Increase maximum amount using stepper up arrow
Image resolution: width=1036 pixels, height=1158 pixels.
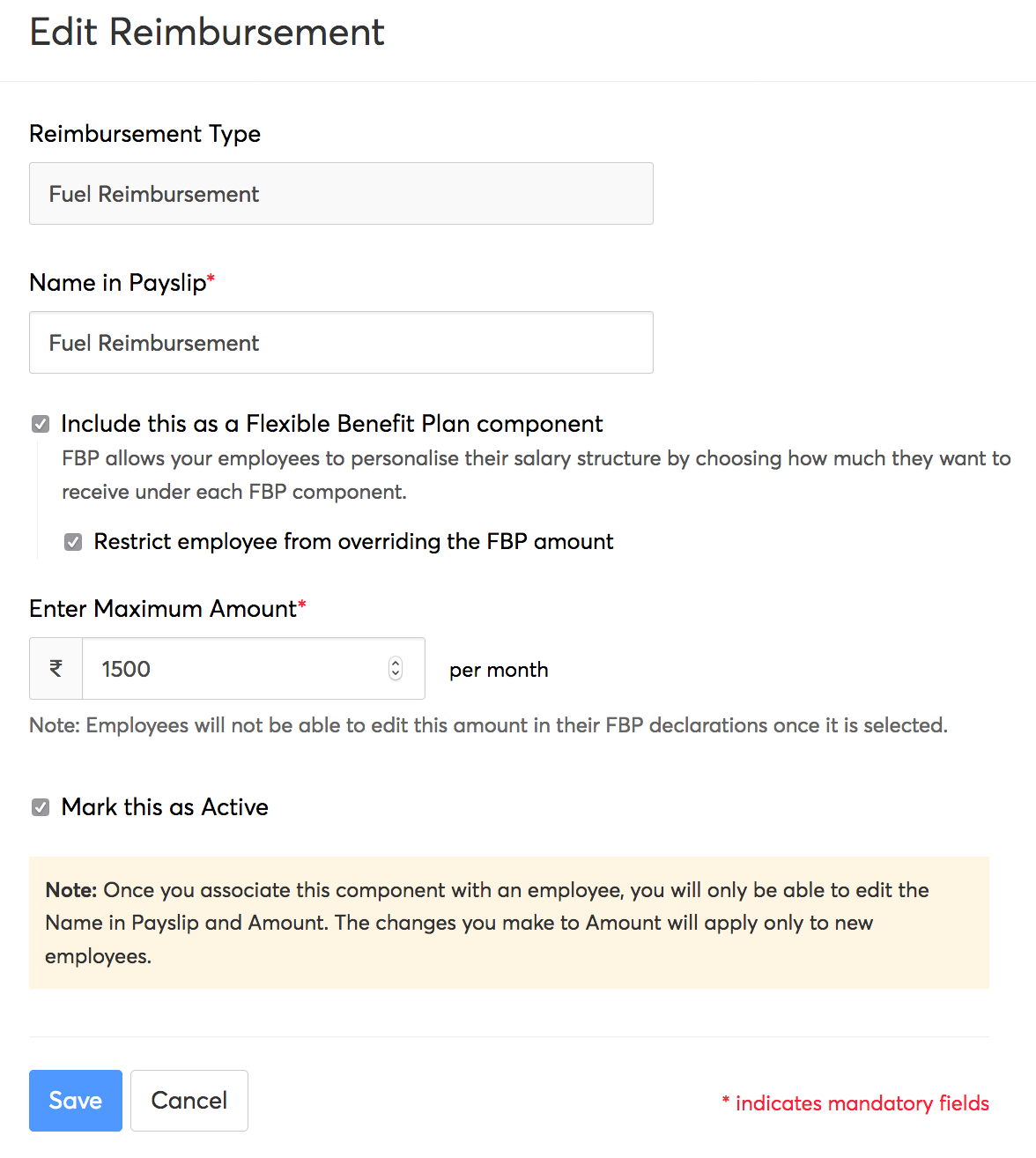[396, 664]
